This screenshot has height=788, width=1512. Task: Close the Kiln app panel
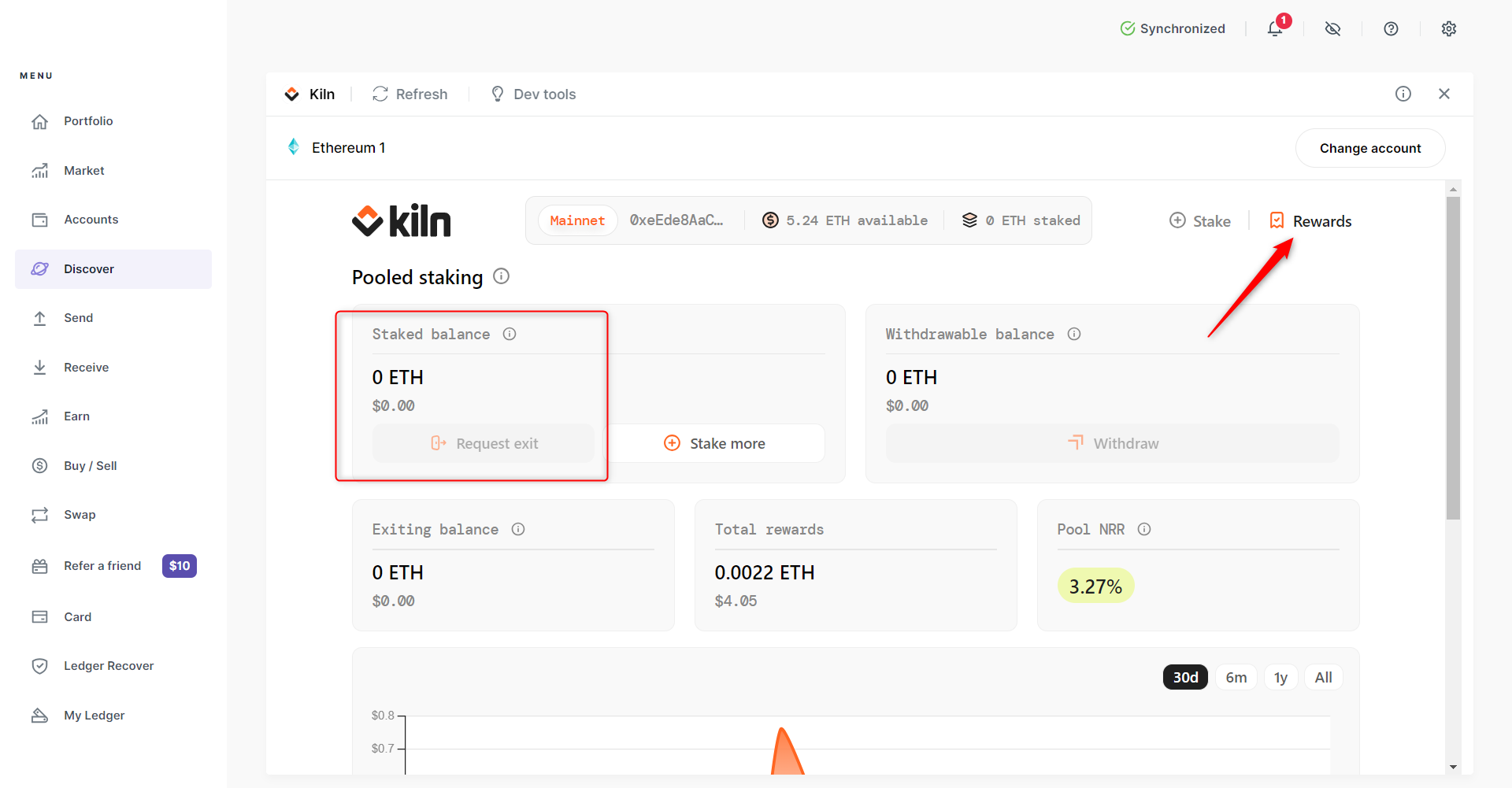[x=1444, y=94]
